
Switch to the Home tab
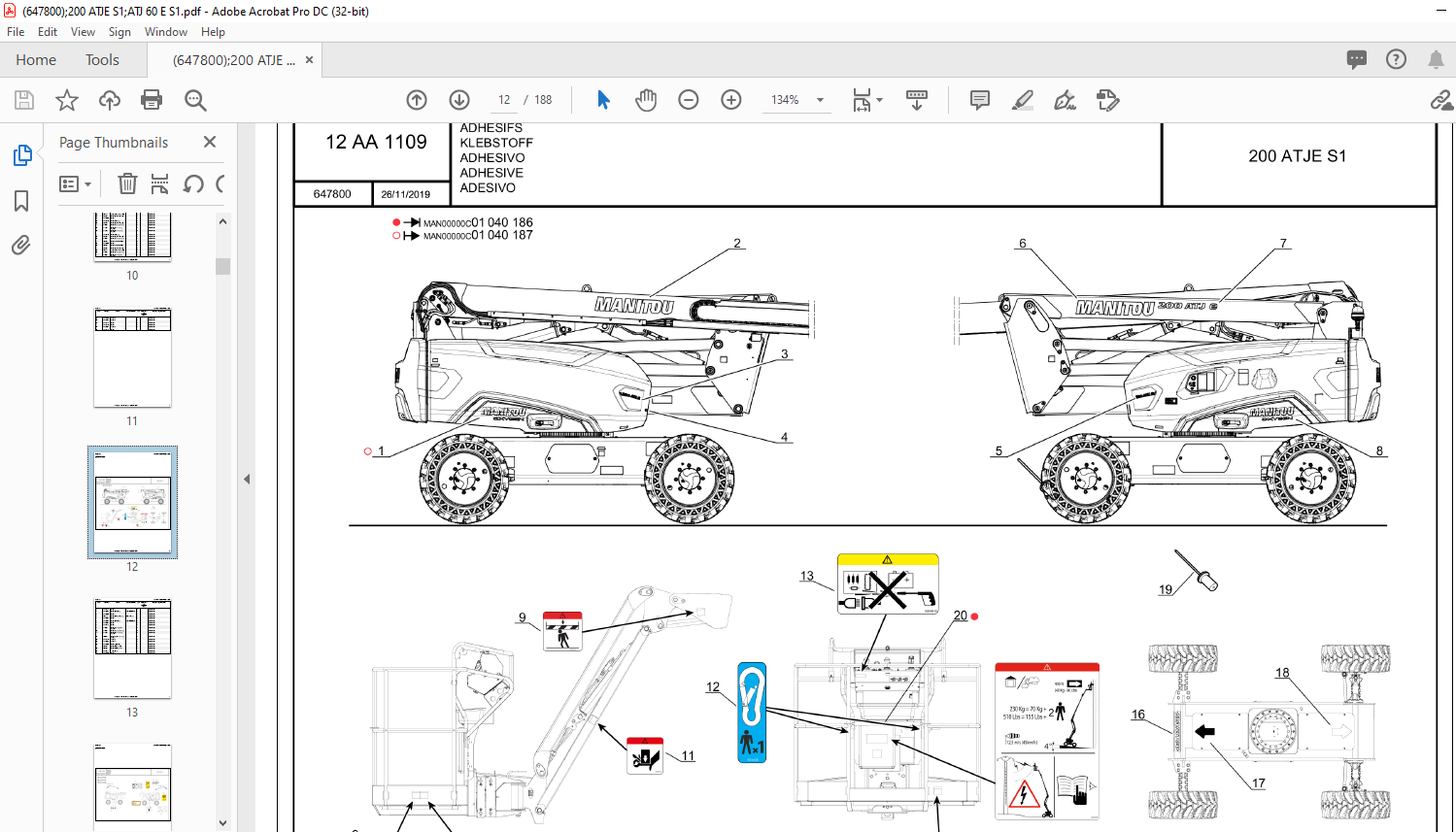[x=36, y=60]
